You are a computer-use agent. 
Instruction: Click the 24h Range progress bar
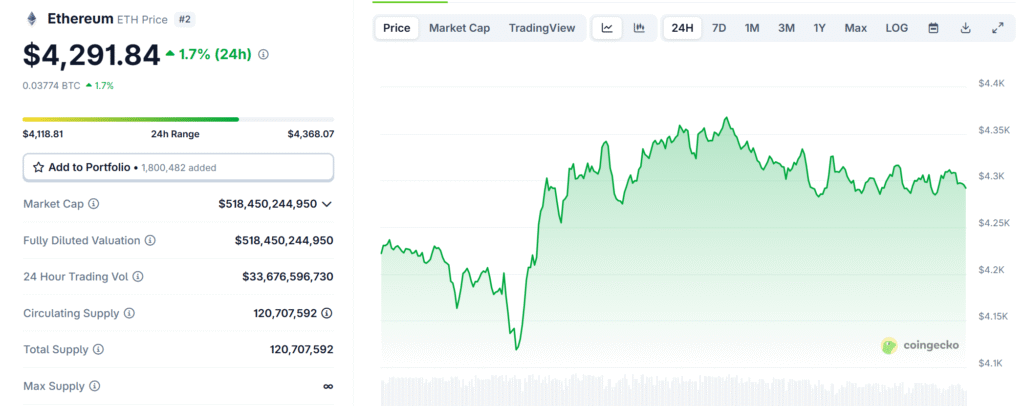point(178,119)
